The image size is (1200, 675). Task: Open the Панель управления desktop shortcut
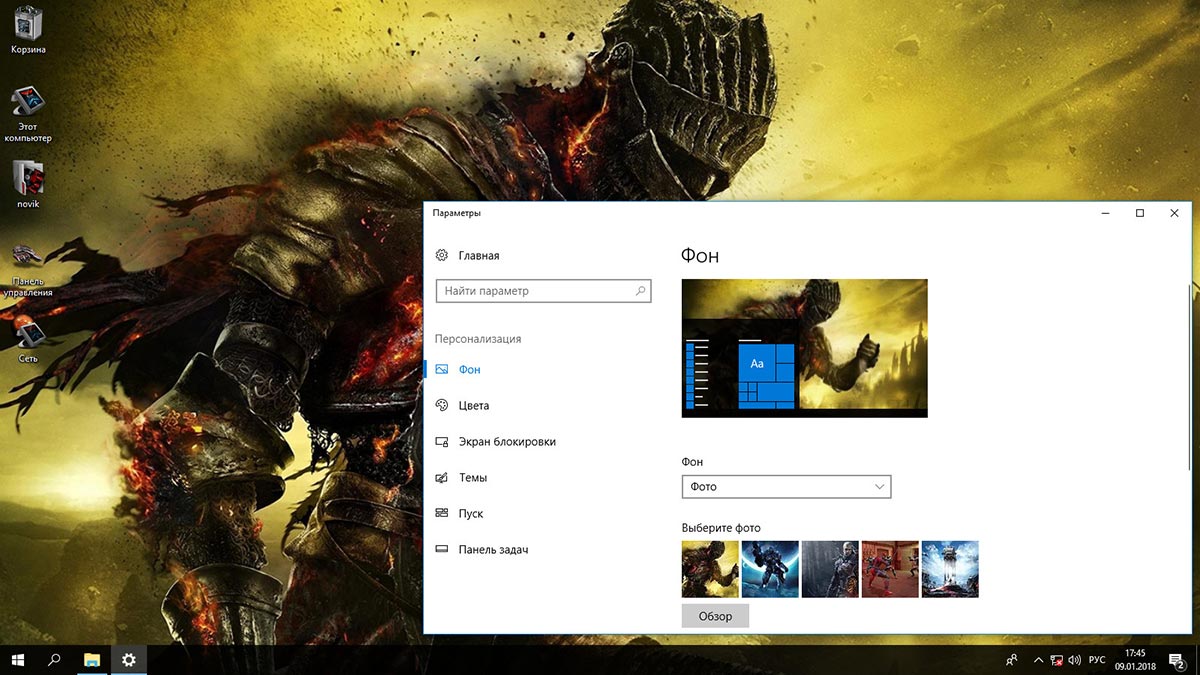[x=27, y=257]
